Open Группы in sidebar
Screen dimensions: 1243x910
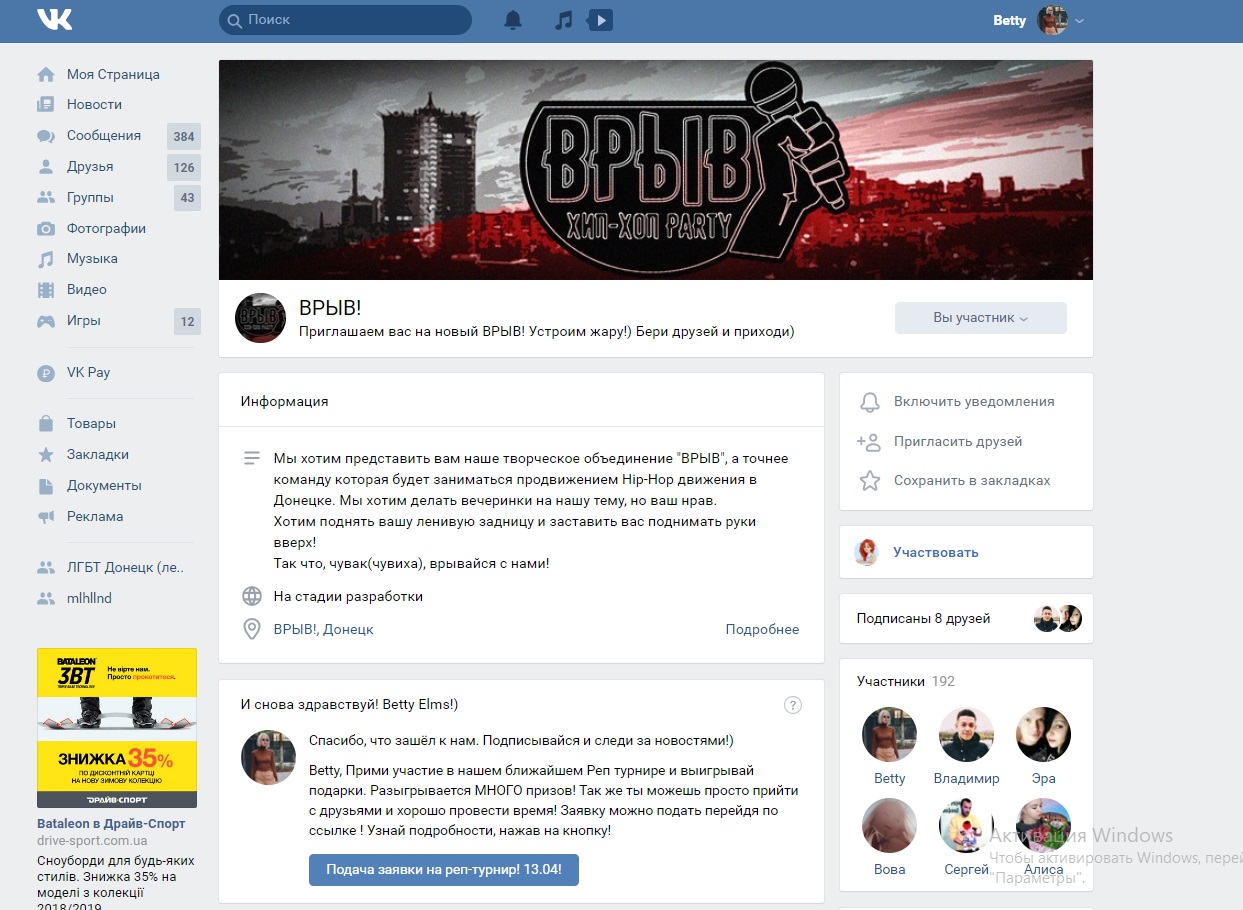point(90,198)
